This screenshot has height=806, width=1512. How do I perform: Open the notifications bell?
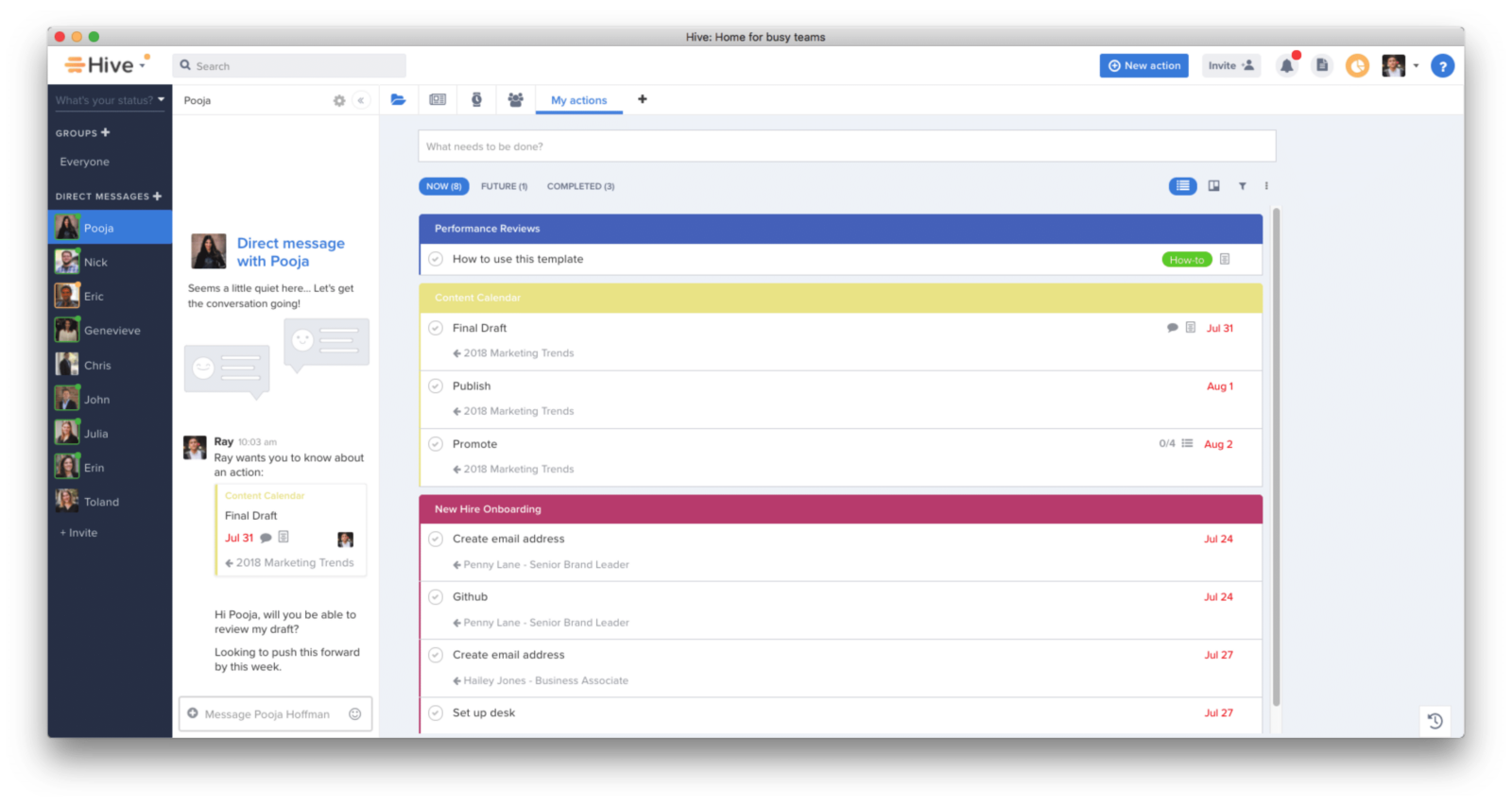click(1286, 66)
